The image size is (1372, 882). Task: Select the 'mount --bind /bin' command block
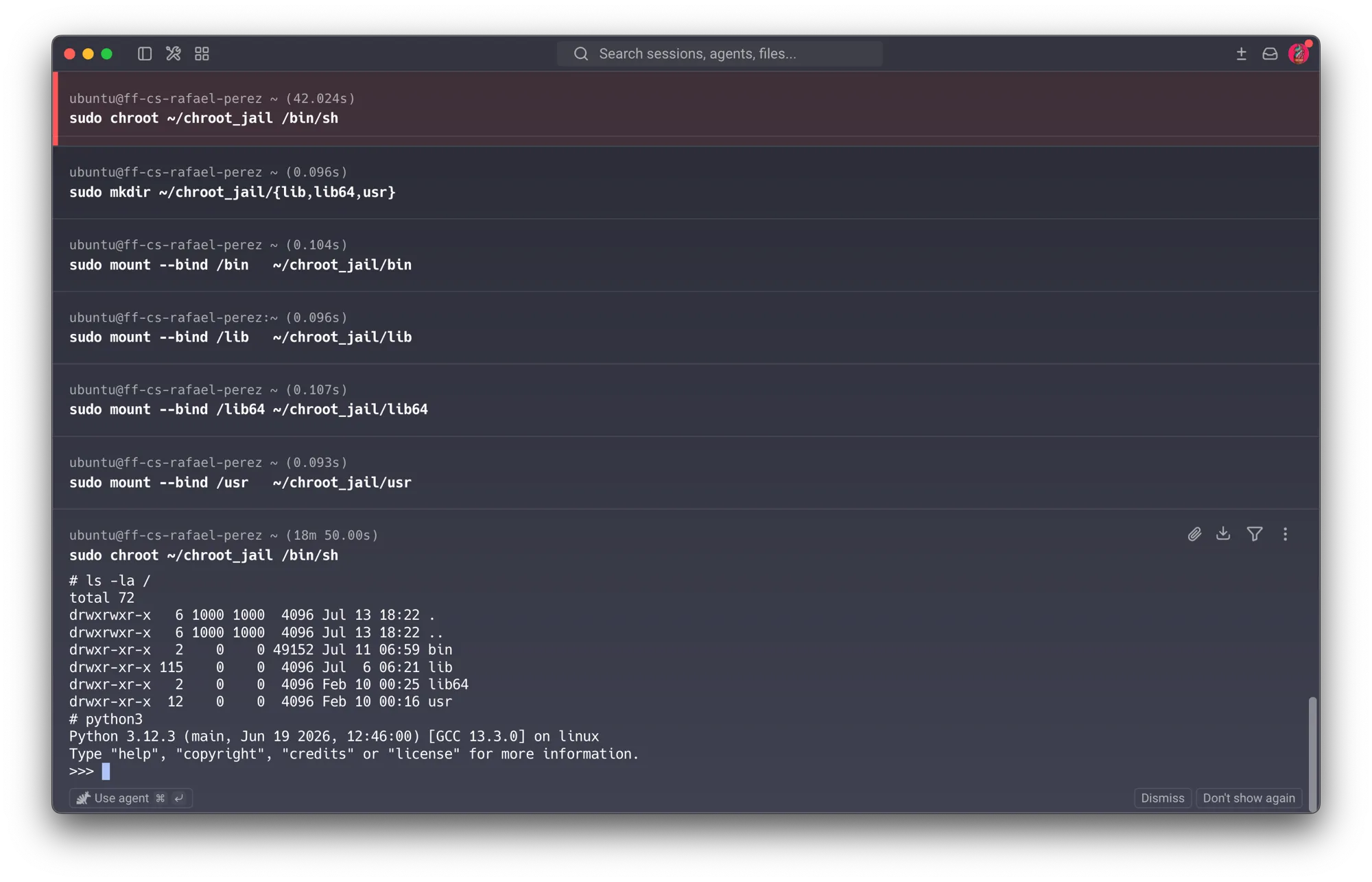686,255
